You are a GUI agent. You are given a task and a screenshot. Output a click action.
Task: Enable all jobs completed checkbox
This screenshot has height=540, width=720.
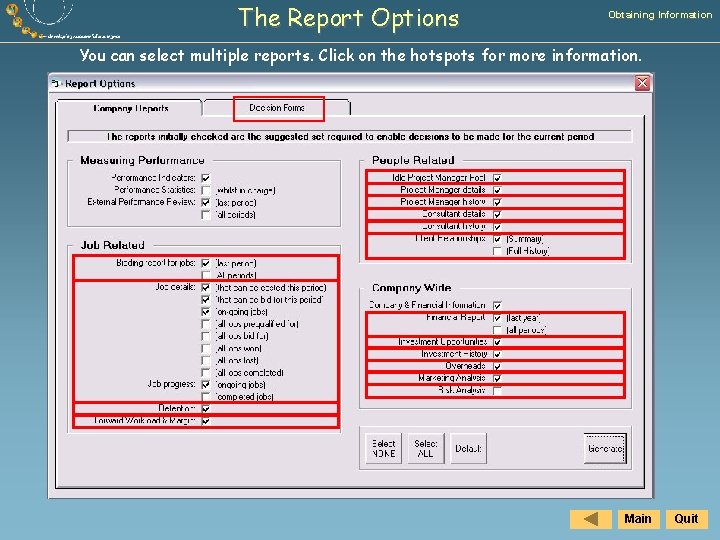click(206, 372)
